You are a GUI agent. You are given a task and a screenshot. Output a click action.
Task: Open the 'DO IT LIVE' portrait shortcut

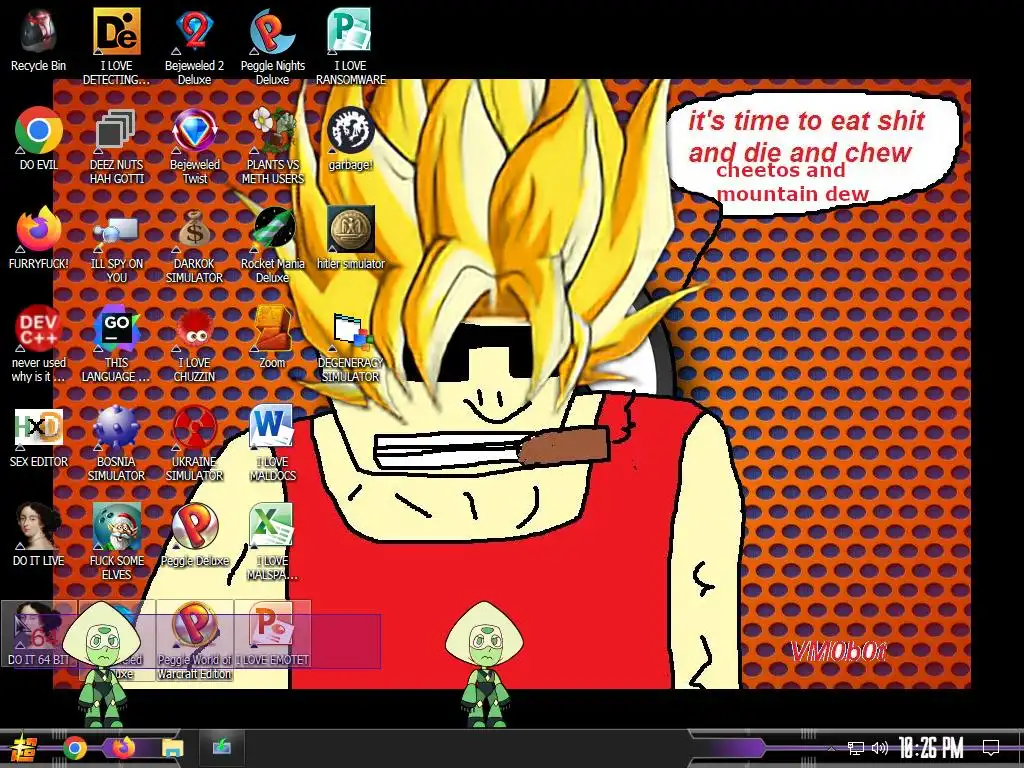point(39,534)
